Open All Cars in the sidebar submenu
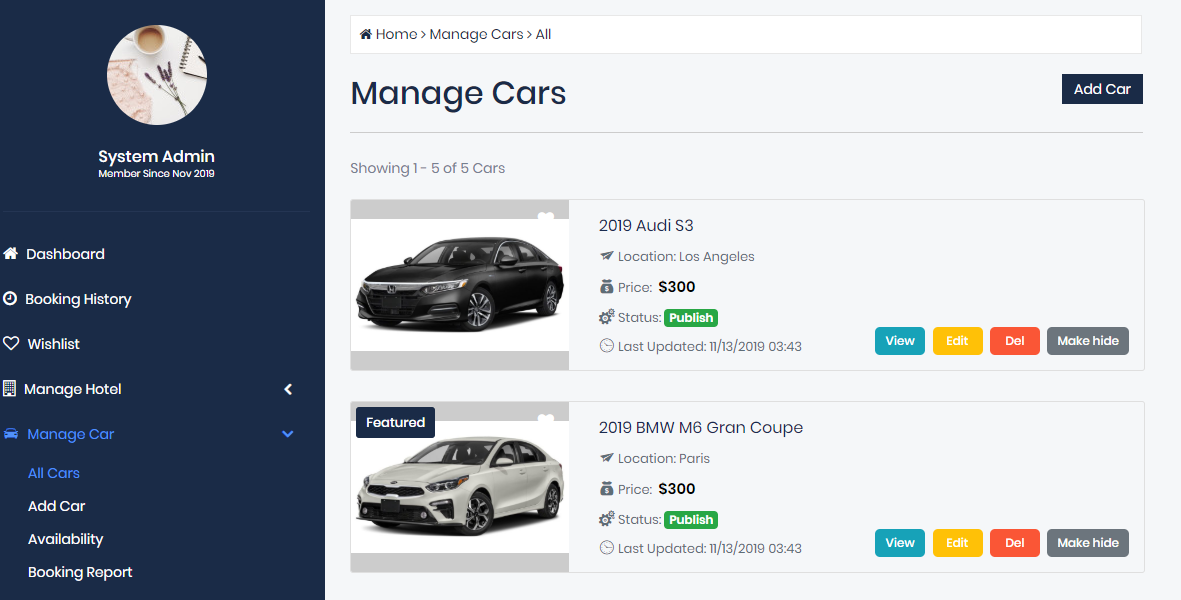This screenshot has height=600, width=1181. pos(54,473)
